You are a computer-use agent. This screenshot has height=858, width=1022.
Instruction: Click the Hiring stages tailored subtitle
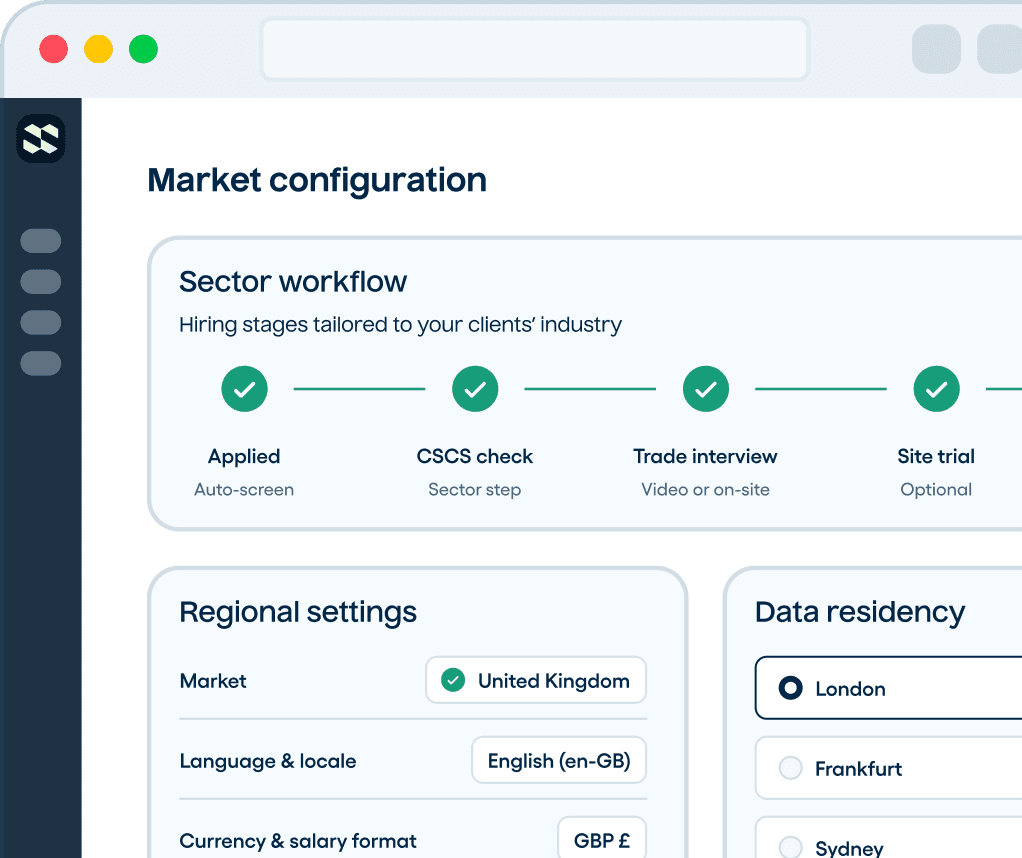point(401,325)
